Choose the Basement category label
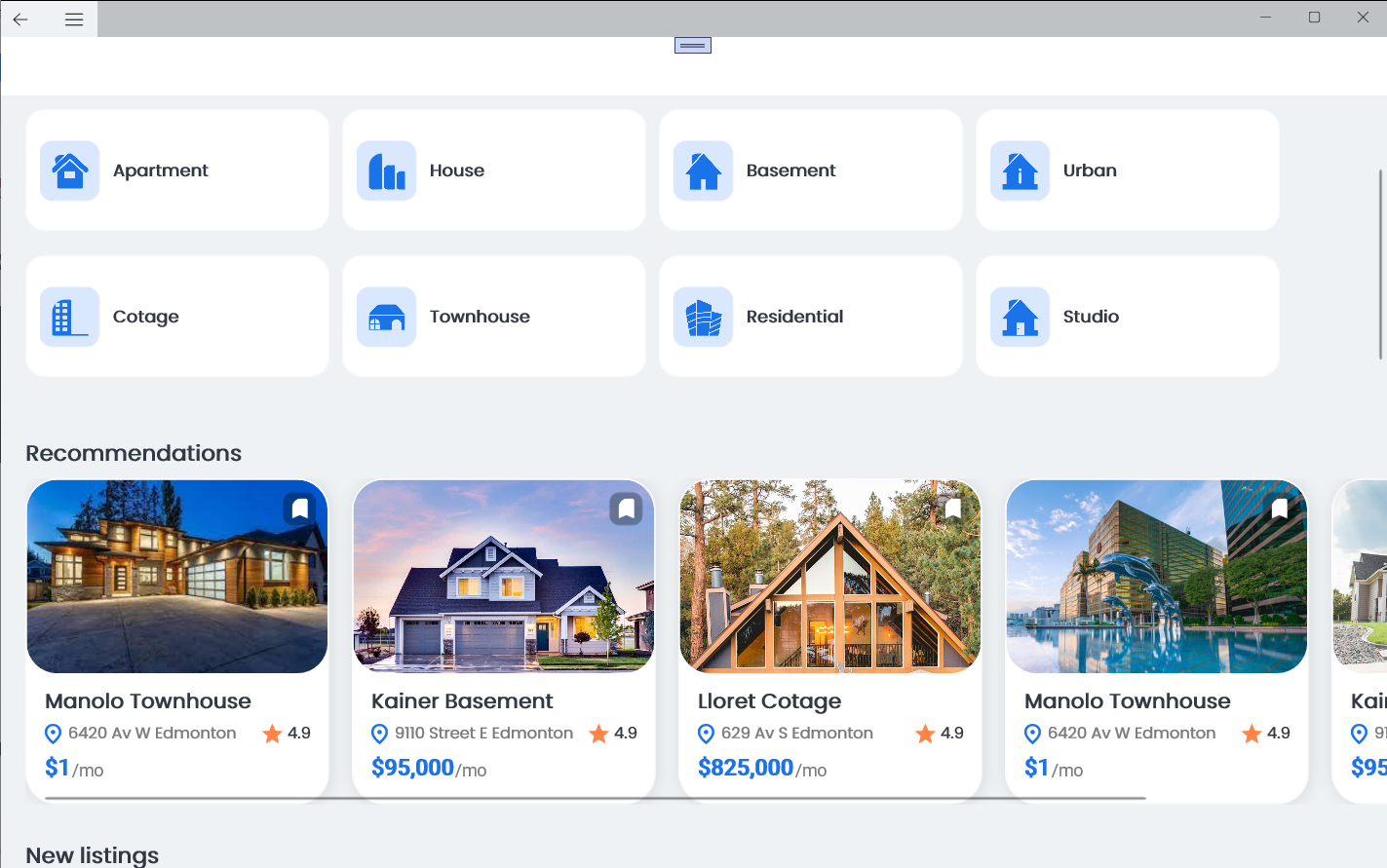Screen dimensions: 1387x868 click(x=790, y=170)
